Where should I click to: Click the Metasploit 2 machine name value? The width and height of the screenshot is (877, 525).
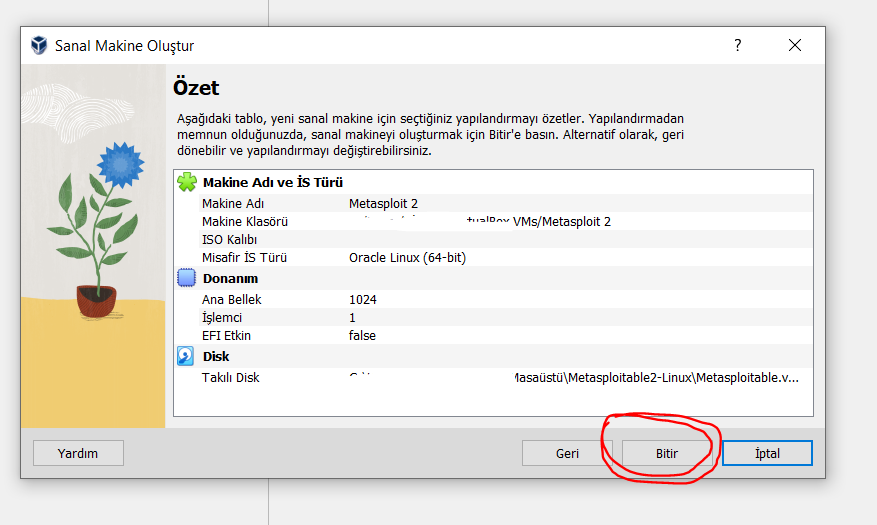383,204
